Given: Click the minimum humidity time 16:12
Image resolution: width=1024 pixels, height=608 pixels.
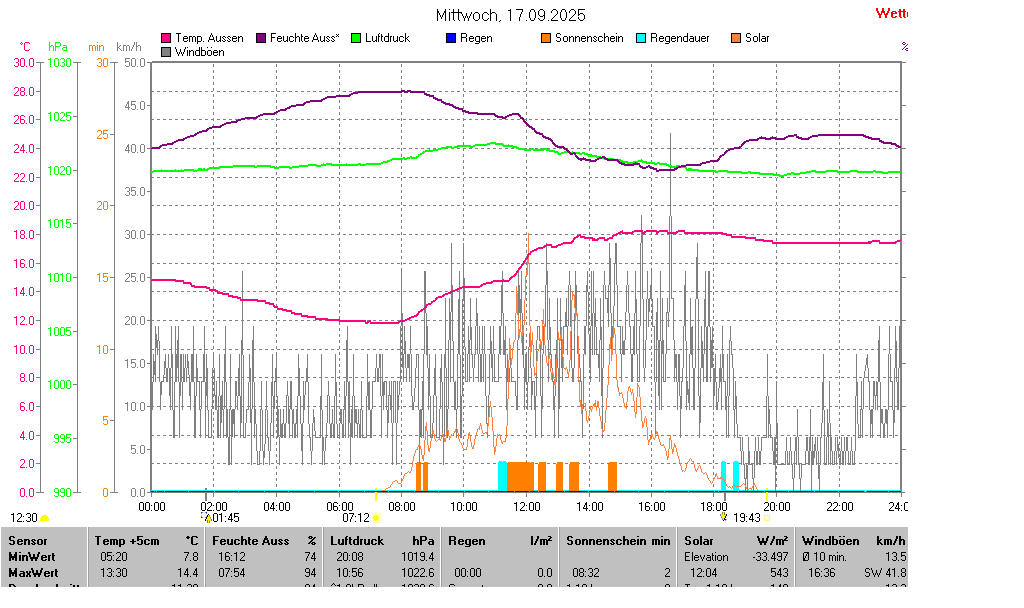Looking at the screenshot, I should 232,557.
